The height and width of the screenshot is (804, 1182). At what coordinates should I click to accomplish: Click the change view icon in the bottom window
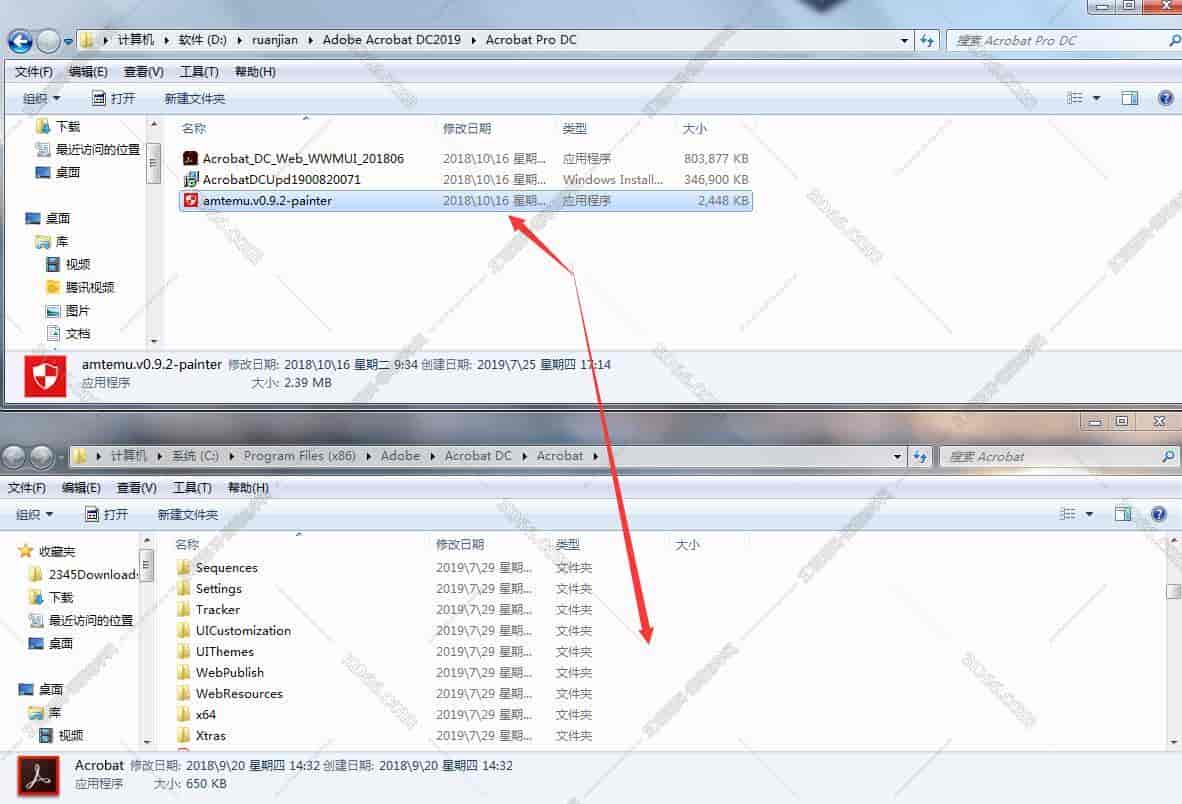tap(1067, 514)
